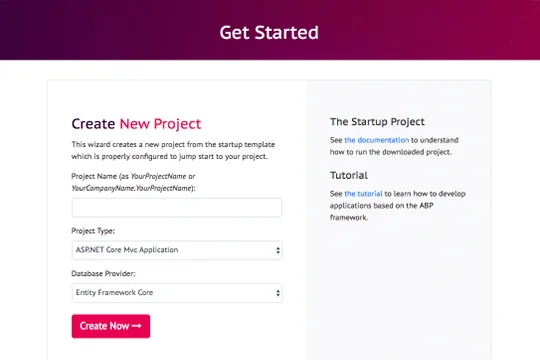Open the tutorial link
The image size is (540, 360).
(x=363, y=194)
